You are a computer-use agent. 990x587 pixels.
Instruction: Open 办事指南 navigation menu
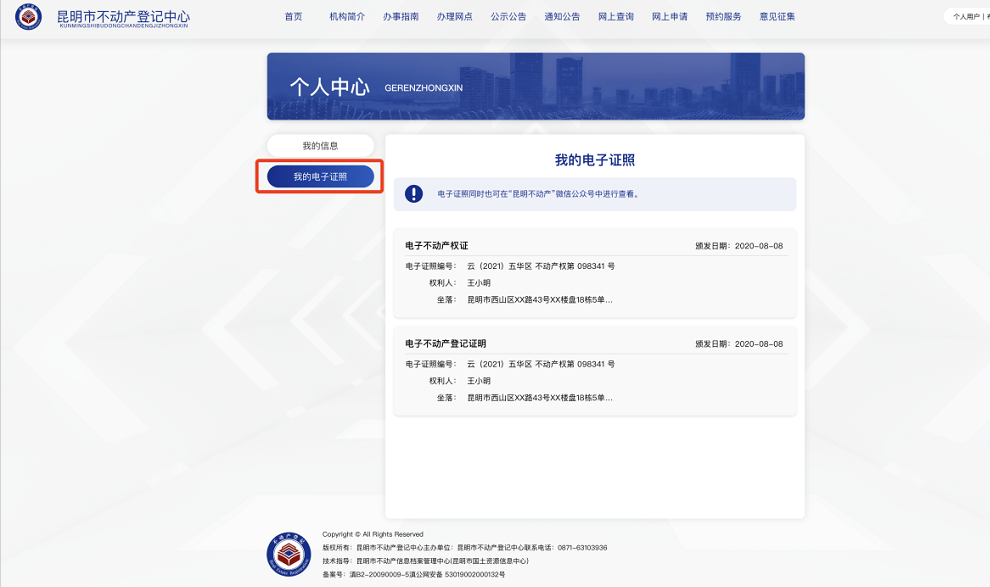[x=401, y=17]
